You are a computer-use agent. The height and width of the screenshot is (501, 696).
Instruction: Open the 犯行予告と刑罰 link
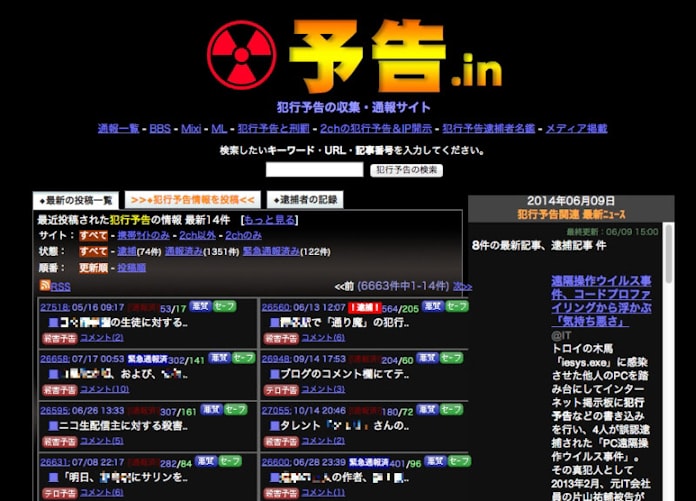[x=273, y=129]
